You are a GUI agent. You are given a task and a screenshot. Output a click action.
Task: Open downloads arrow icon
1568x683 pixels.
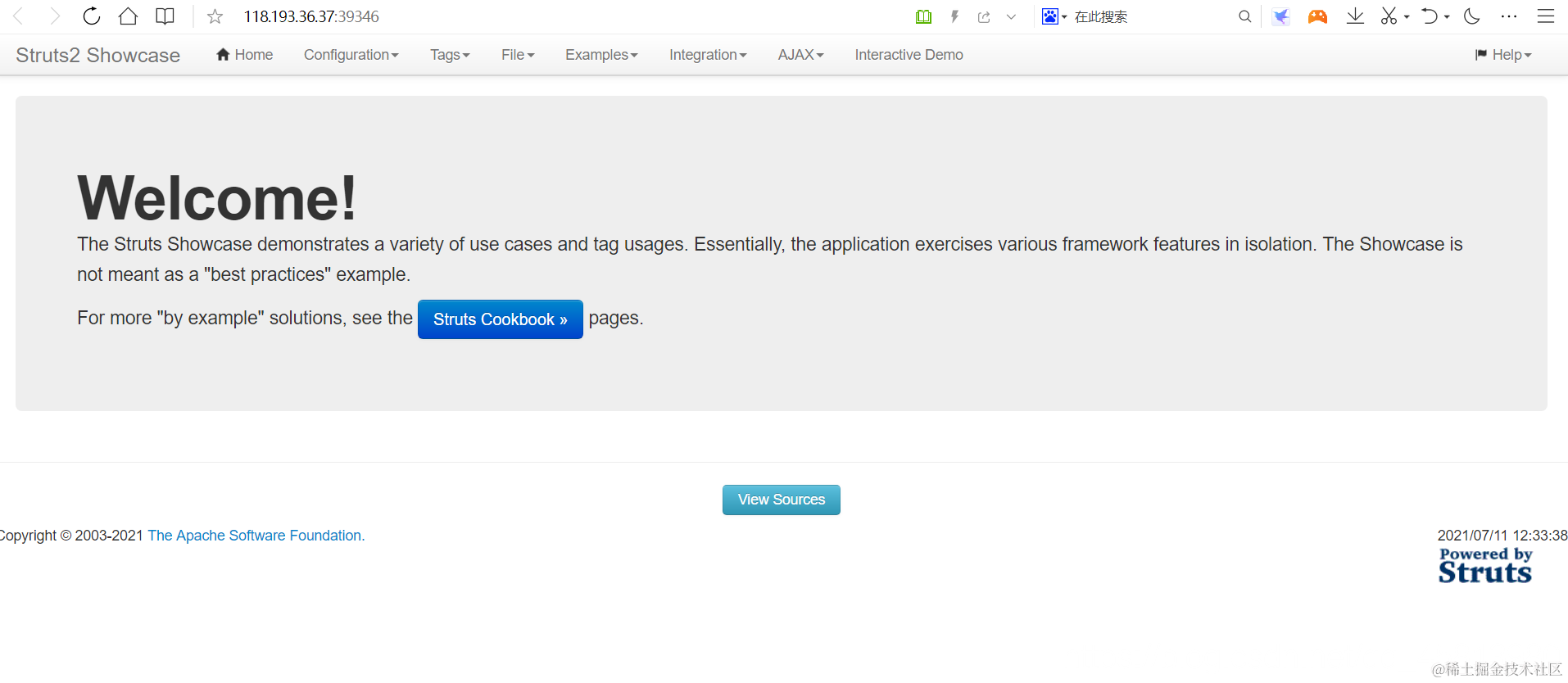coord(1355,16)
